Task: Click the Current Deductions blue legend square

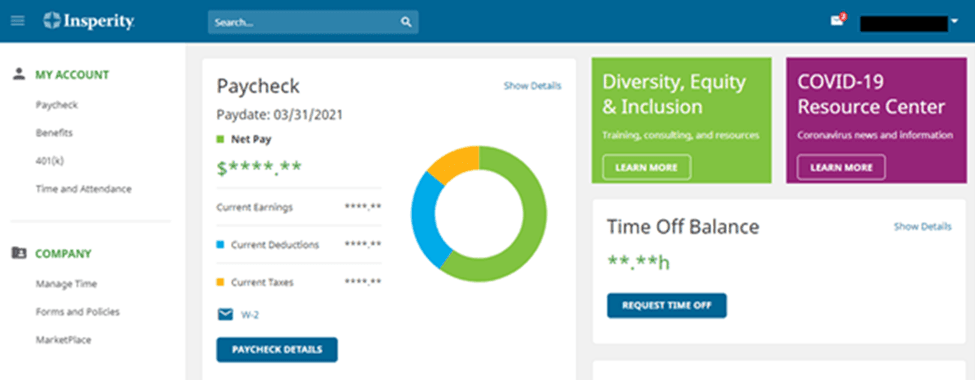Action: pos(220,245)
